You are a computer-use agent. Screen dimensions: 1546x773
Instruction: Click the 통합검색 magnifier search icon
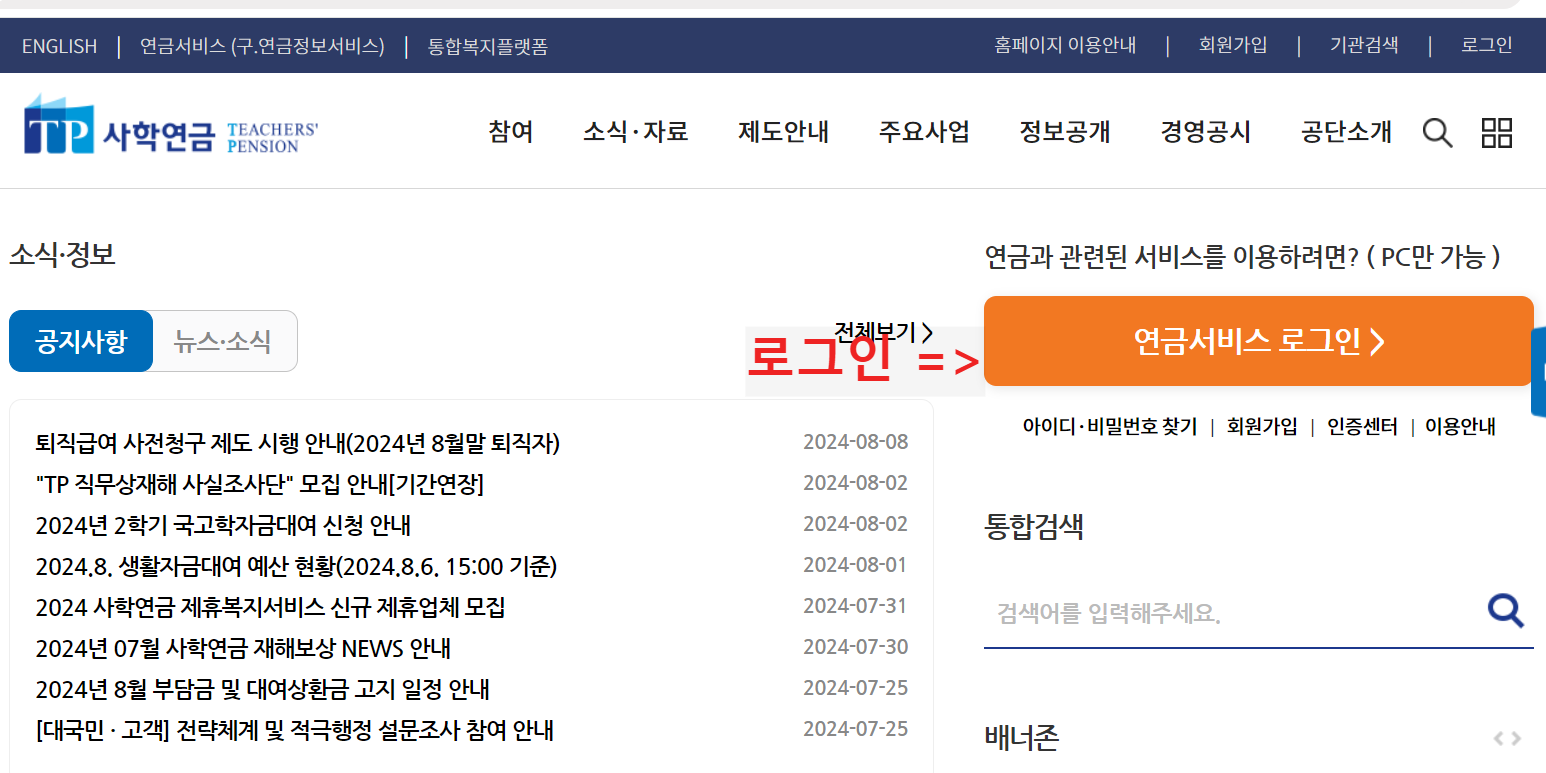click(x=1505, y=610)
